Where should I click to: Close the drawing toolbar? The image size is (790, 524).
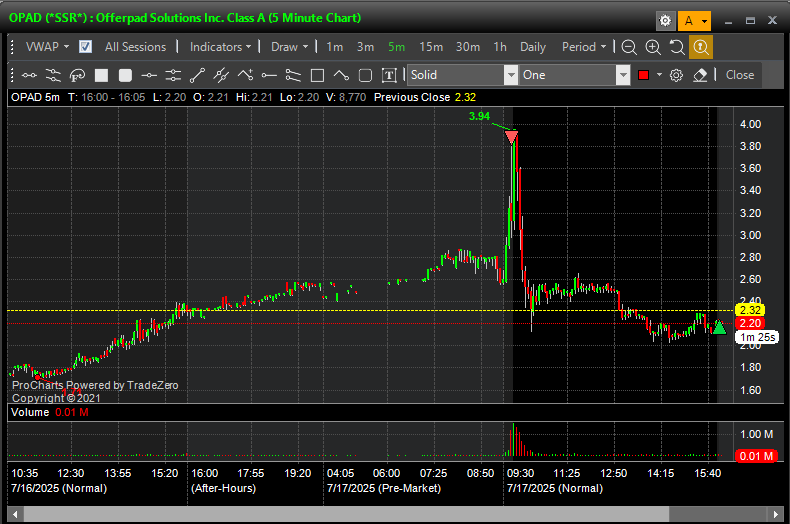[740, 75]
